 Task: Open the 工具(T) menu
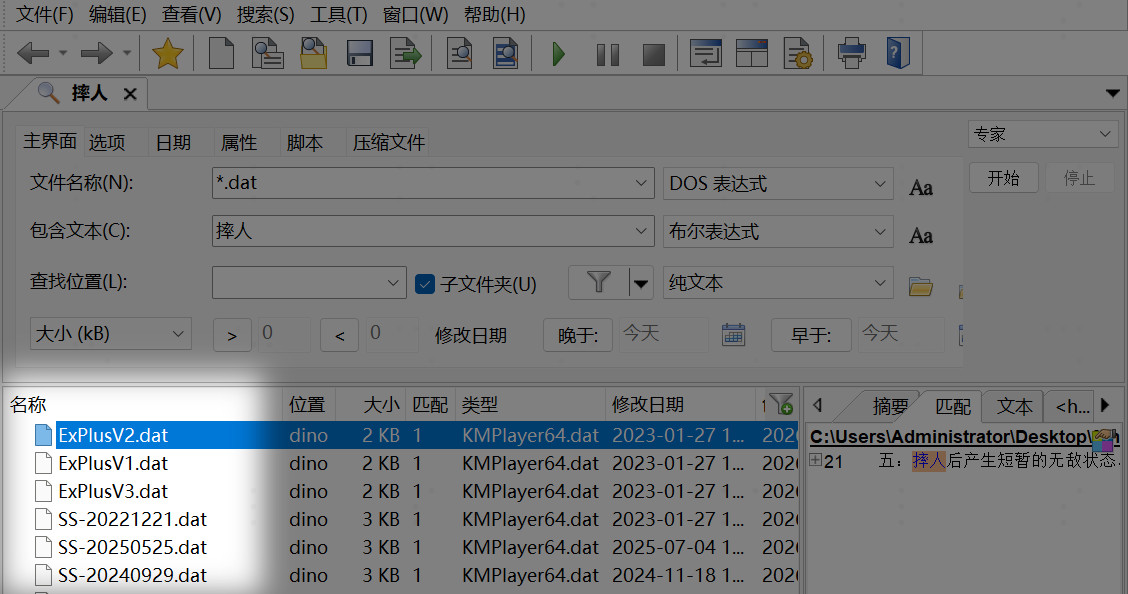click(338, 15)
